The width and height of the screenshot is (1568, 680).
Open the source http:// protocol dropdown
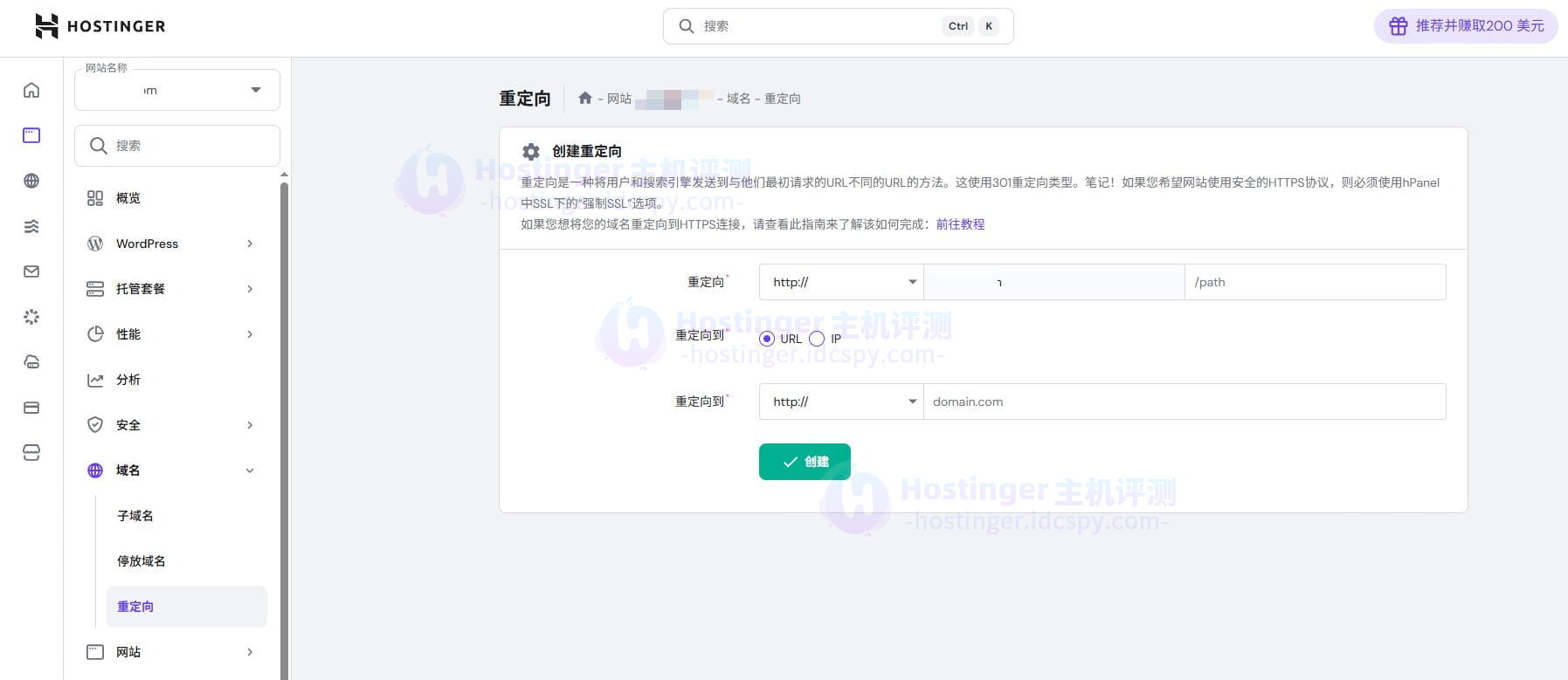tap(840, 282)
